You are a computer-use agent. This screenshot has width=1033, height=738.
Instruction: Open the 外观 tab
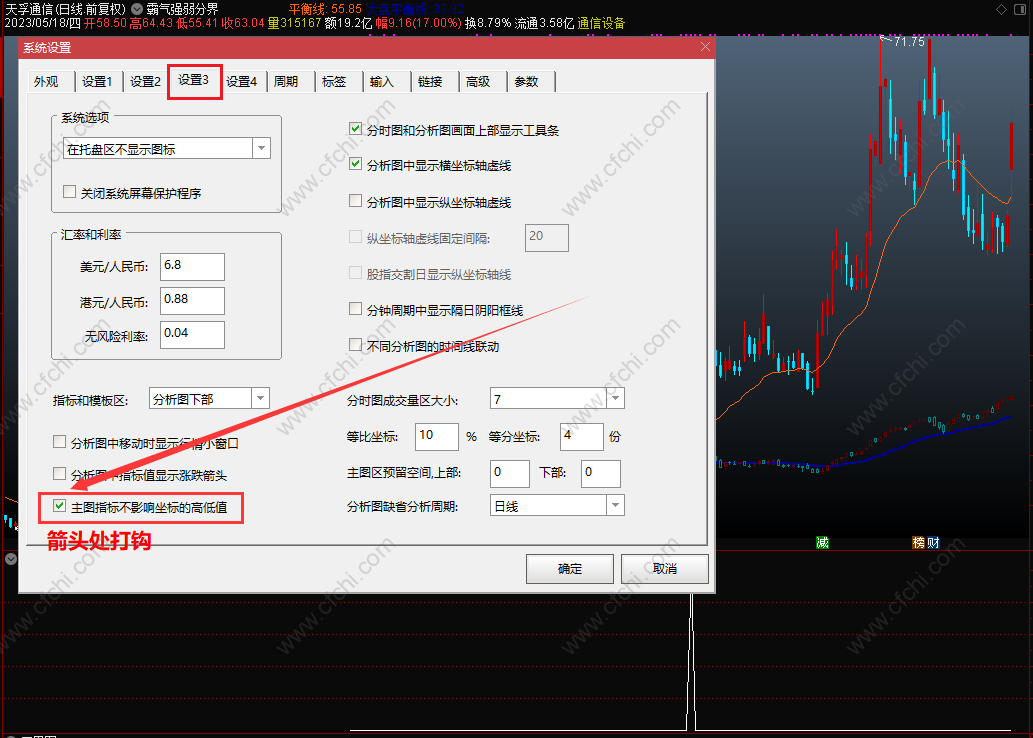coord(46,82)
